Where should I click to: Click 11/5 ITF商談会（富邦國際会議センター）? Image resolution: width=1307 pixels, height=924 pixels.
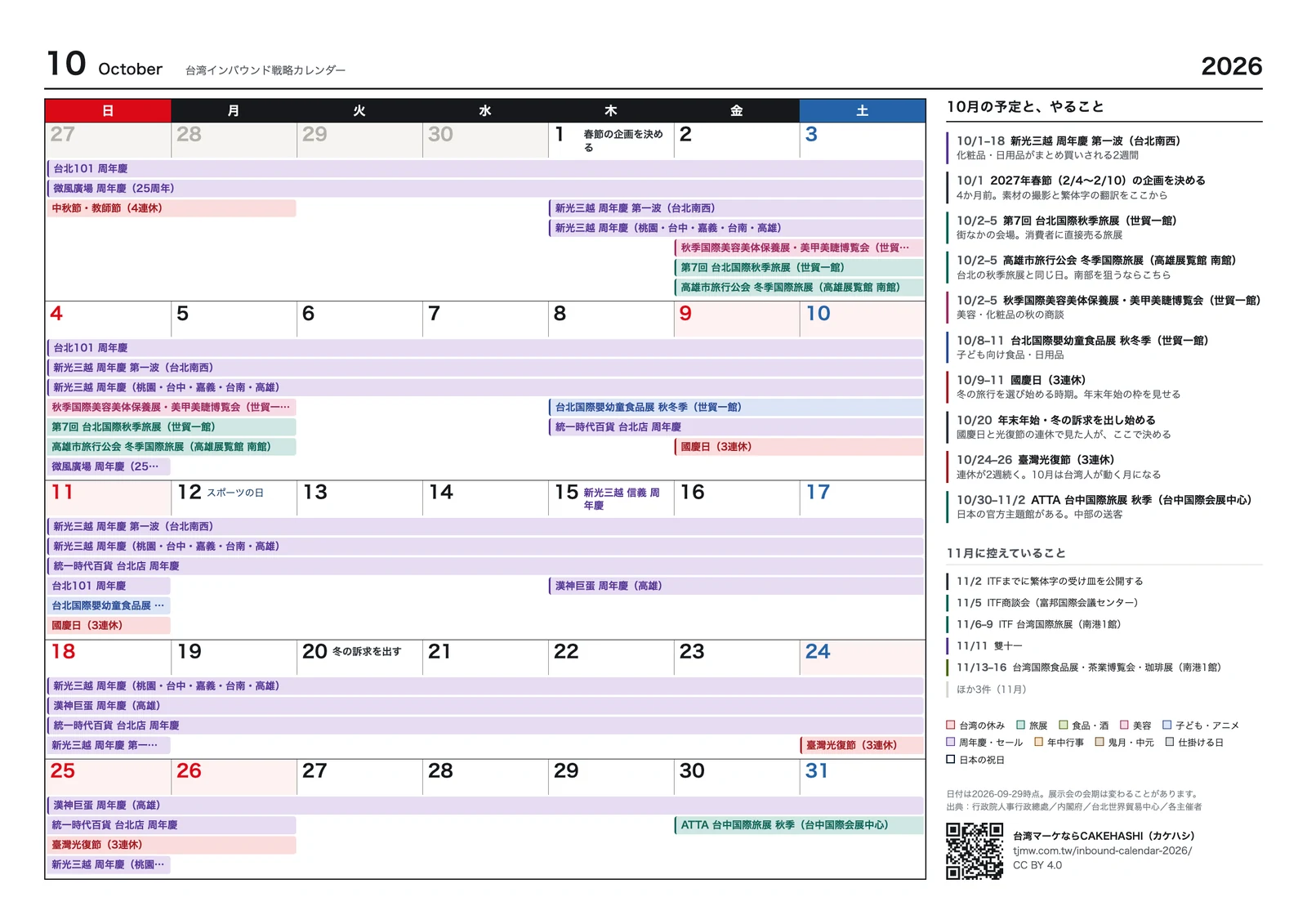[1104, 603]
